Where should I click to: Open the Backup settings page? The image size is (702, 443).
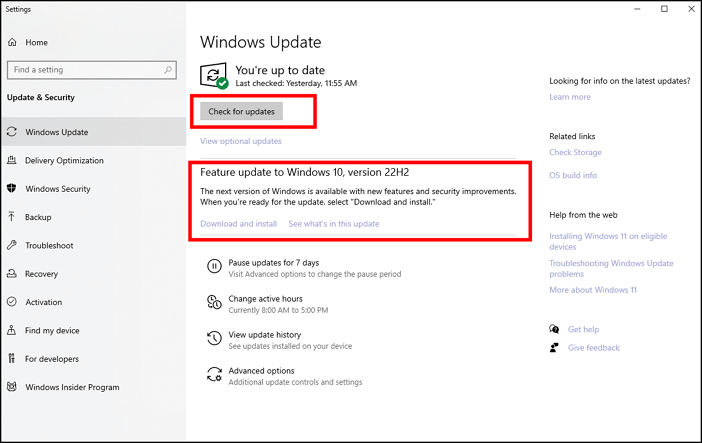tap(93, 217)
